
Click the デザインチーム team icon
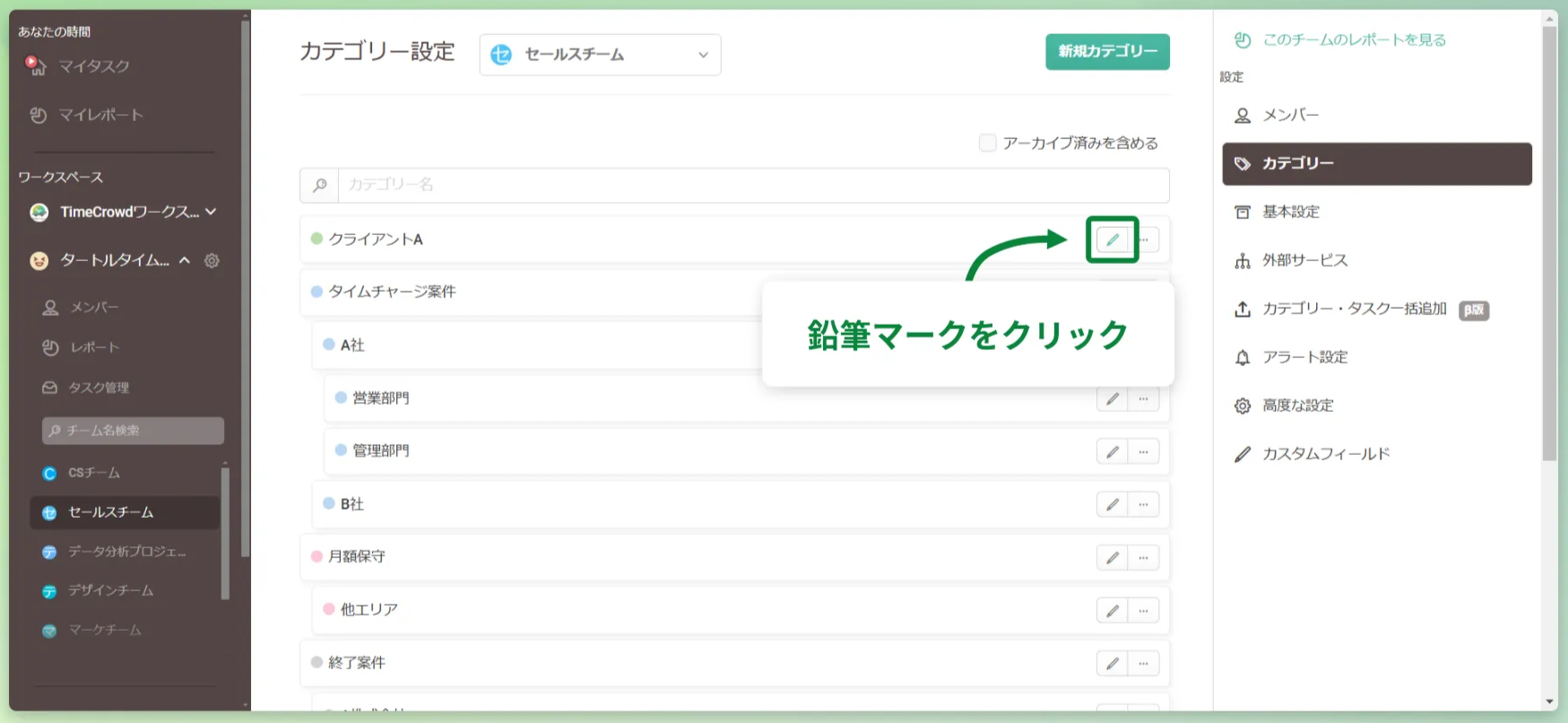(49, 591)
